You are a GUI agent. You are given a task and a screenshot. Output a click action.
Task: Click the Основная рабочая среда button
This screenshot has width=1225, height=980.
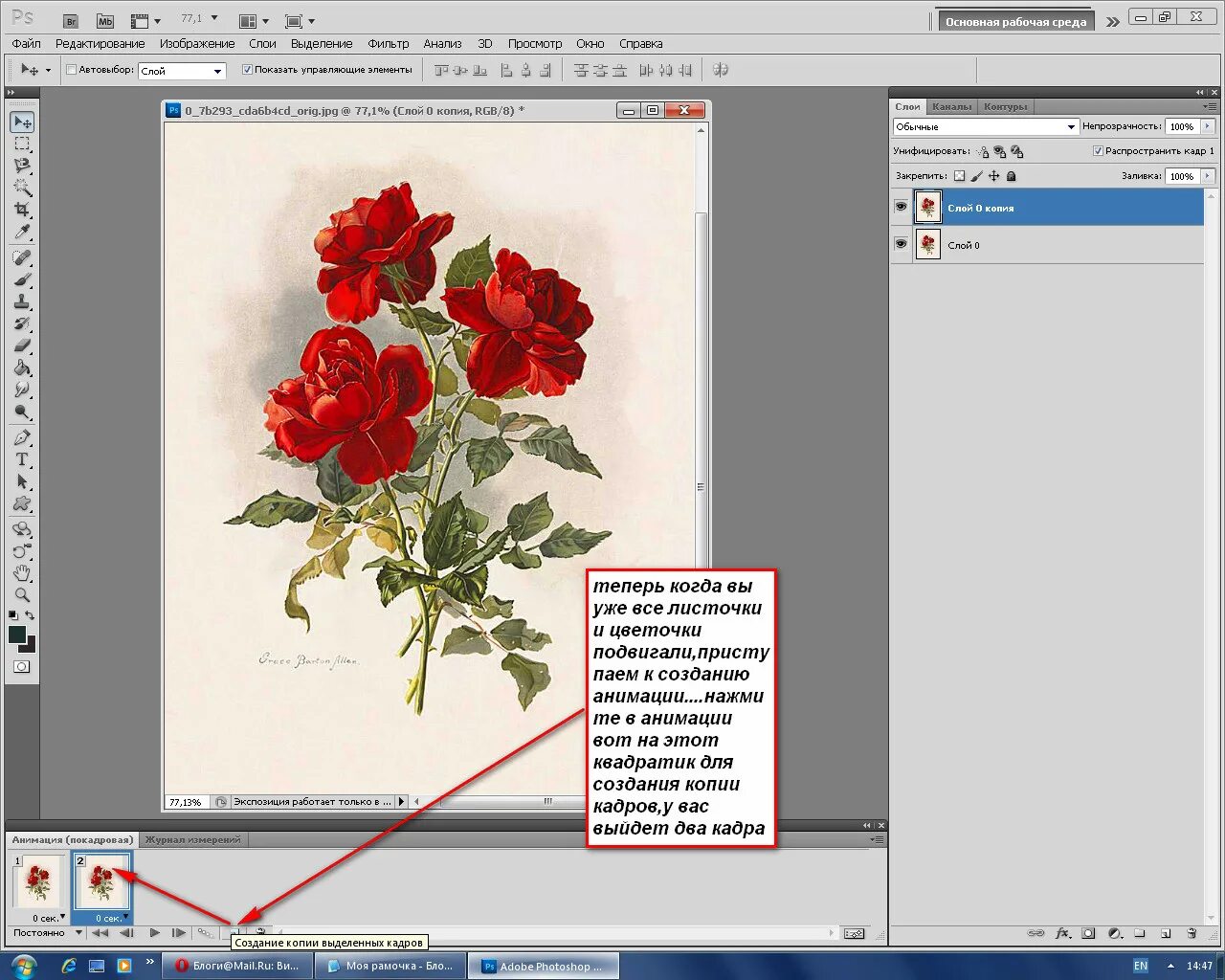(x=1016, y=22)
